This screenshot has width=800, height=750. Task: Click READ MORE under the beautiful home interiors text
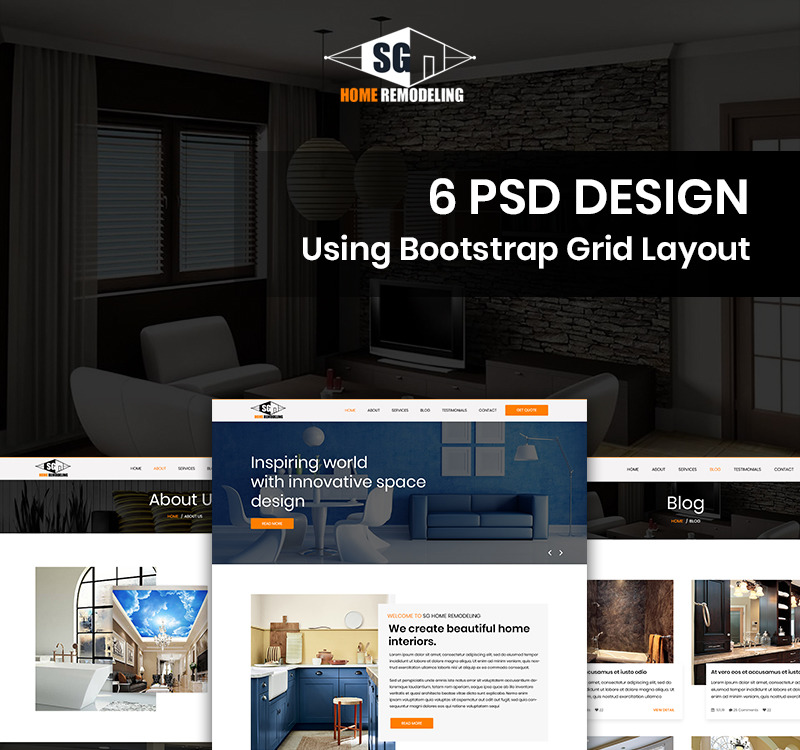[412, 722]
